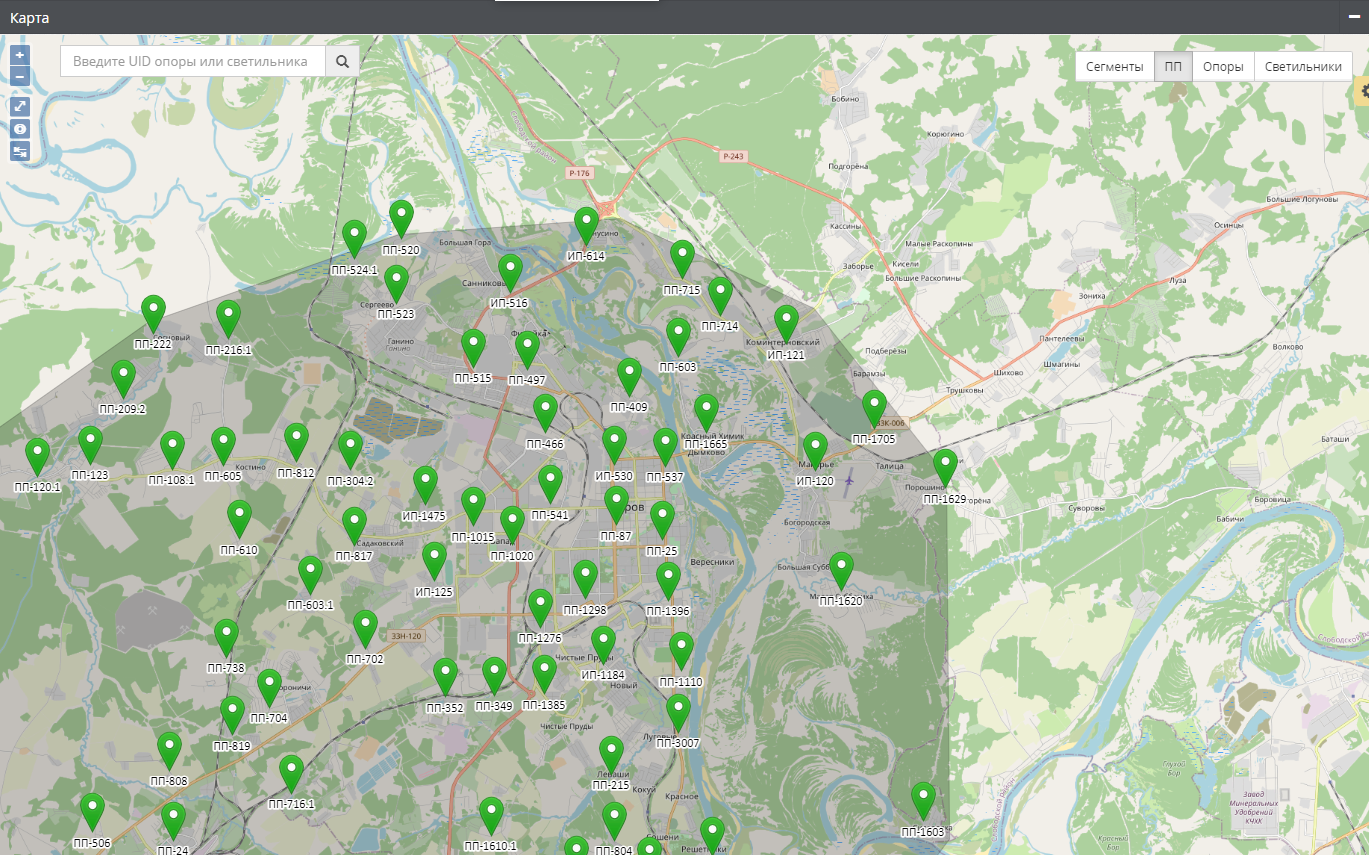Select the ПП-1603 green pin
The height and width of the screenshot is (855, 1369).
point(923,800)
